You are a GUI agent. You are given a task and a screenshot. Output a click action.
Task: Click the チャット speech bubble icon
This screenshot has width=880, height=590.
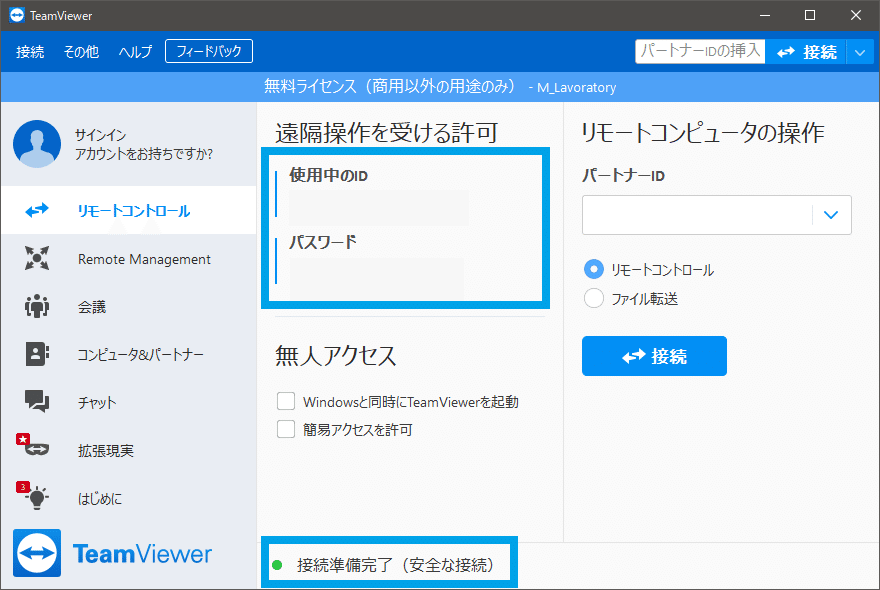(37, 401)
